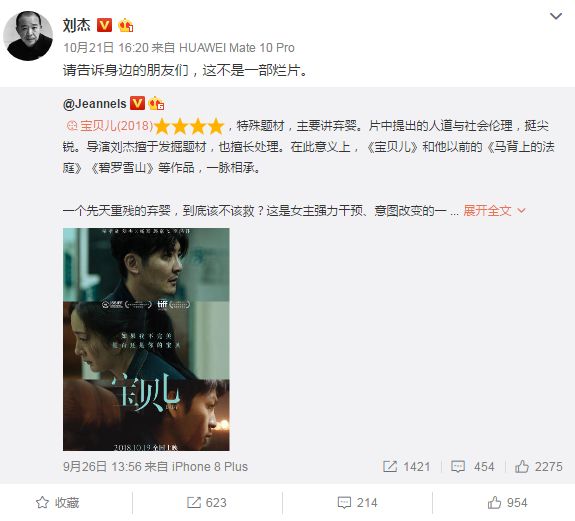Click 刘杰's membership crown icon
This screenshot has width=575, height=521.
coord(126,25)
